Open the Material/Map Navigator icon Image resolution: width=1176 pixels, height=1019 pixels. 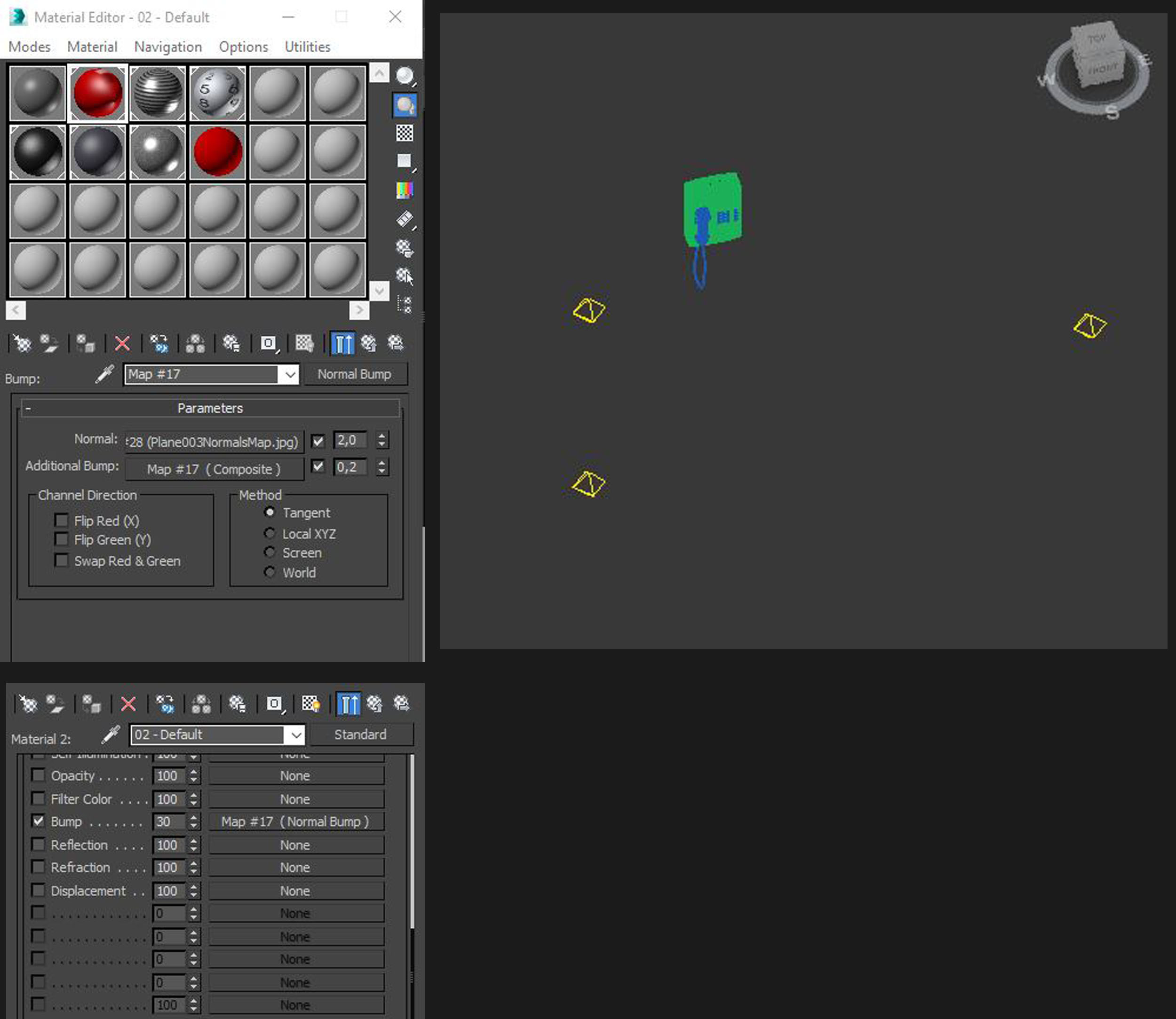pos(405,305)
